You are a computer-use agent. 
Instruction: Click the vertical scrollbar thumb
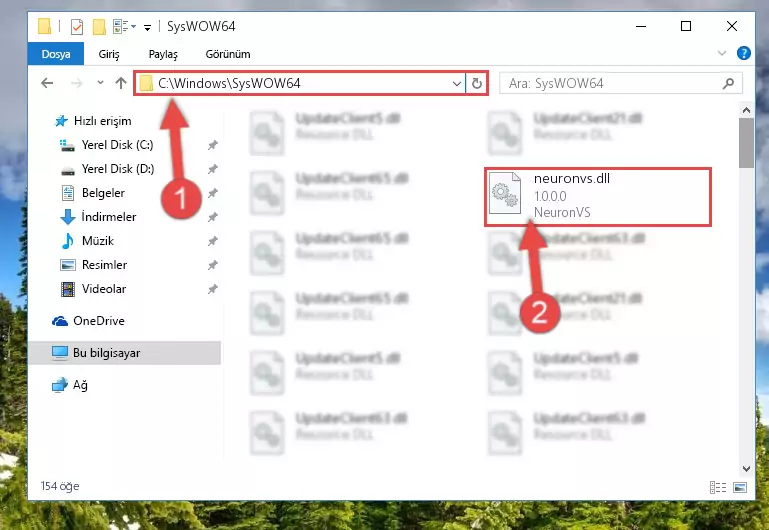click(x=746, y=143)
